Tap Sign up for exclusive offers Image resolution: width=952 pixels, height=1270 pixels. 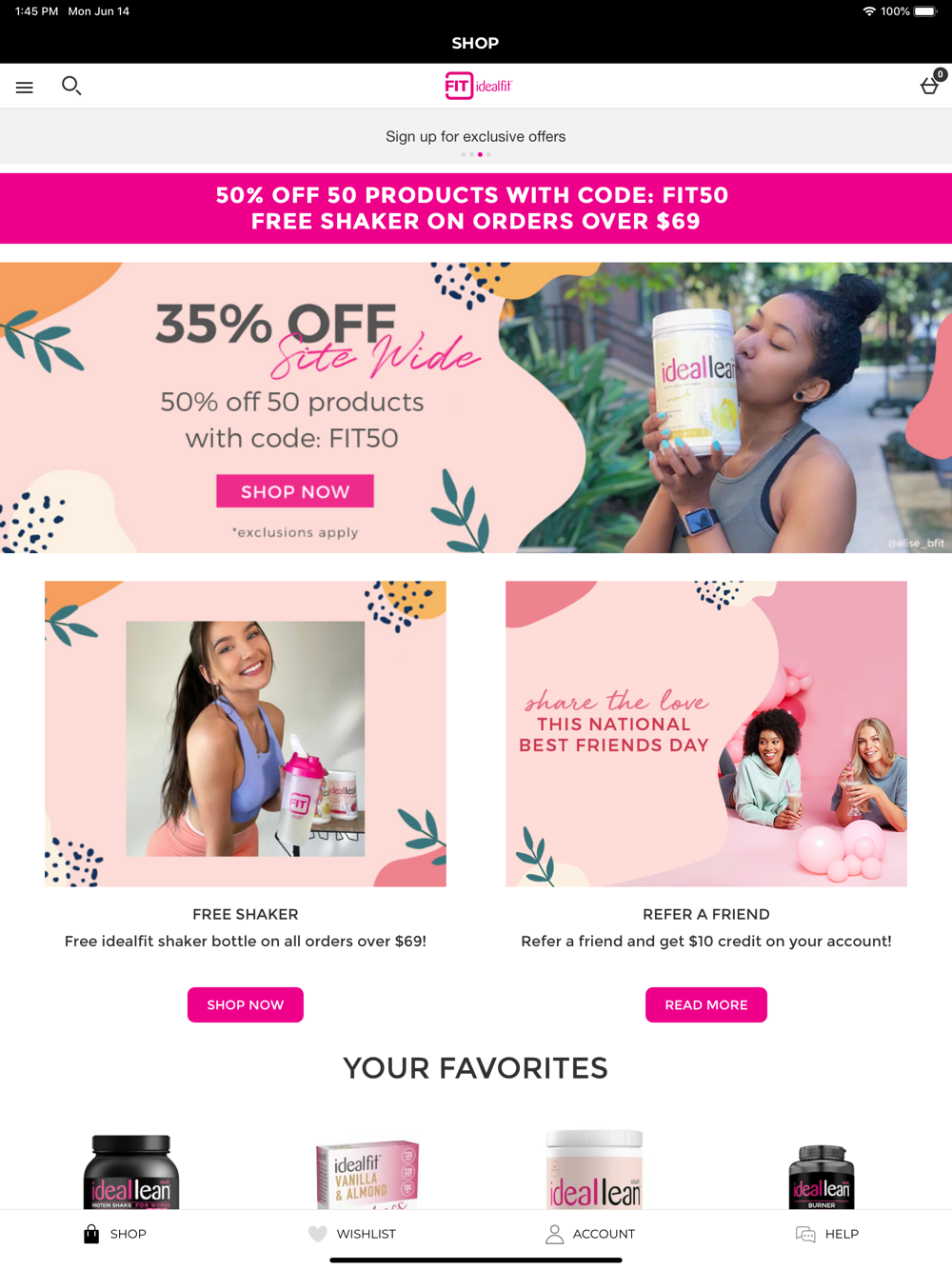pyautogui.click(x=476, y=136)
